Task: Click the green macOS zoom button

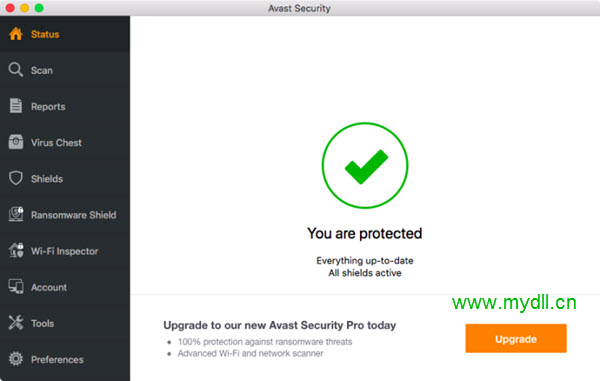Action: tap(39, 8)
